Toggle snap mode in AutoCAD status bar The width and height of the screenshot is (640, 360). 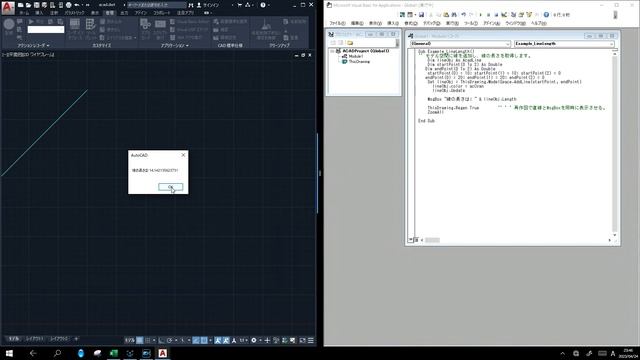[148, 340]
